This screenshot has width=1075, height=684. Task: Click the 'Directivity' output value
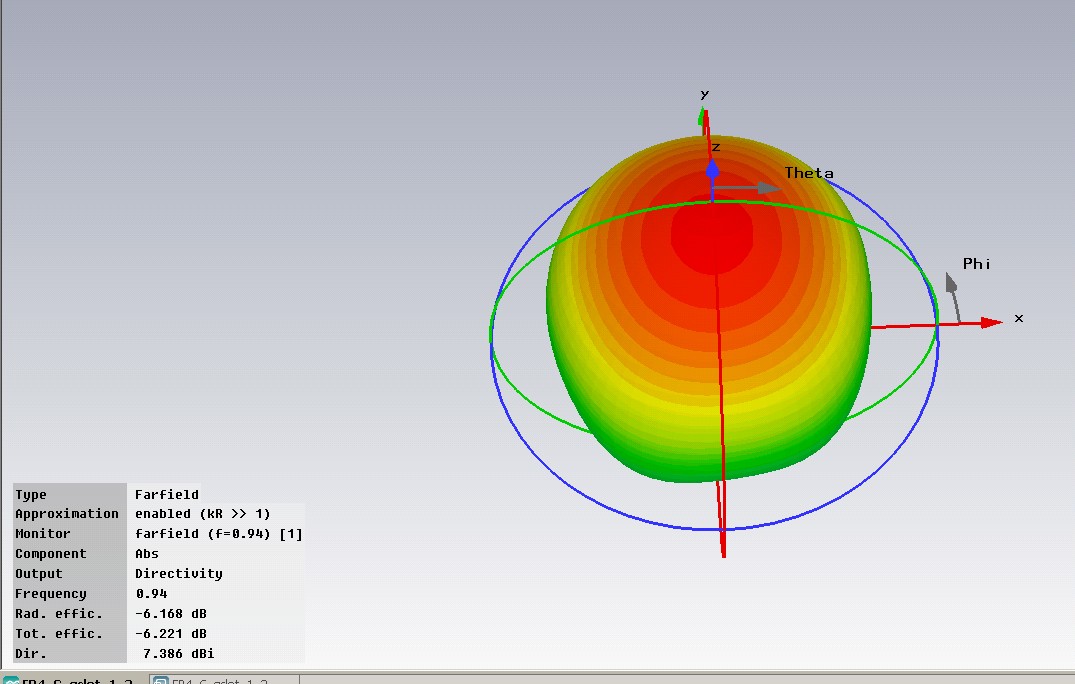tap(178, 573)
